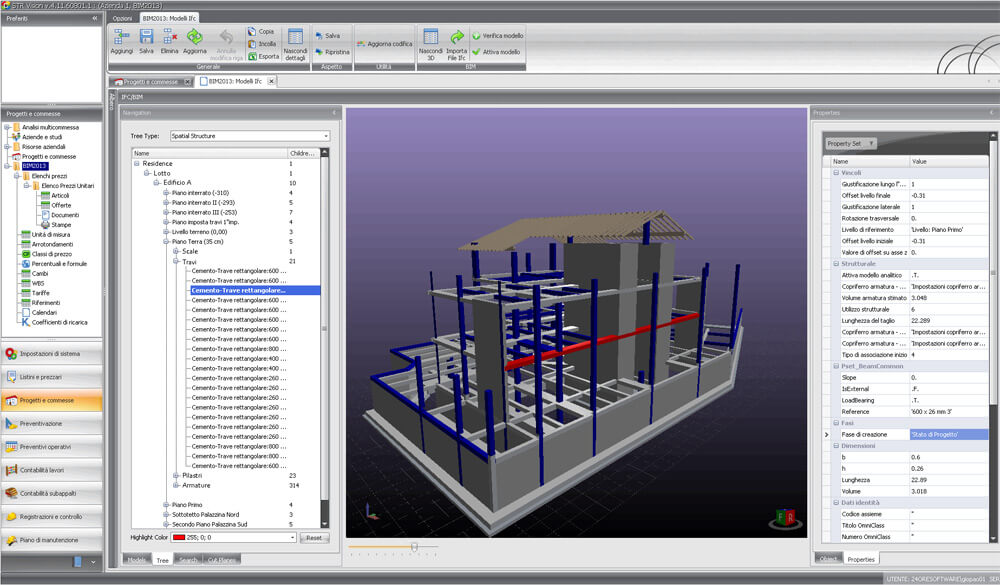Click the red Highlight Color swatch

point(181,537)
